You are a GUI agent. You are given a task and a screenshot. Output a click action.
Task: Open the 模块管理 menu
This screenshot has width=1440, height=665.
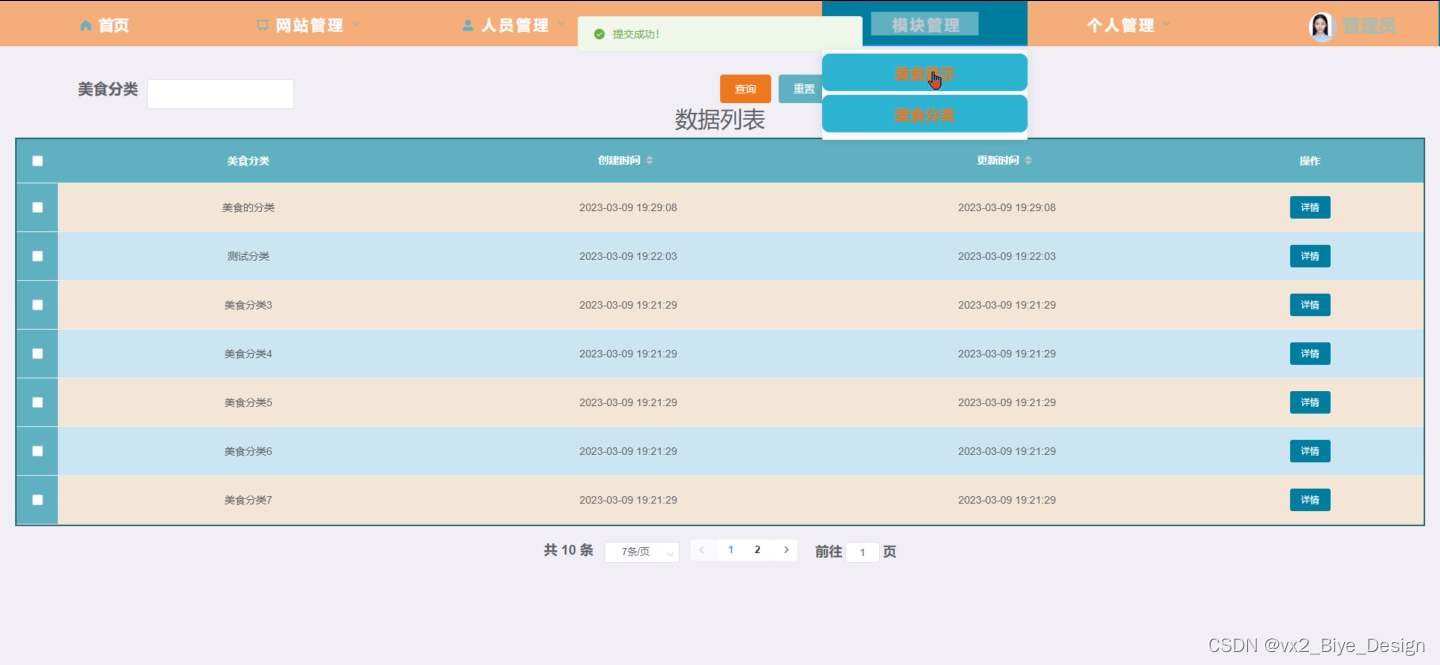coord(925,25)
